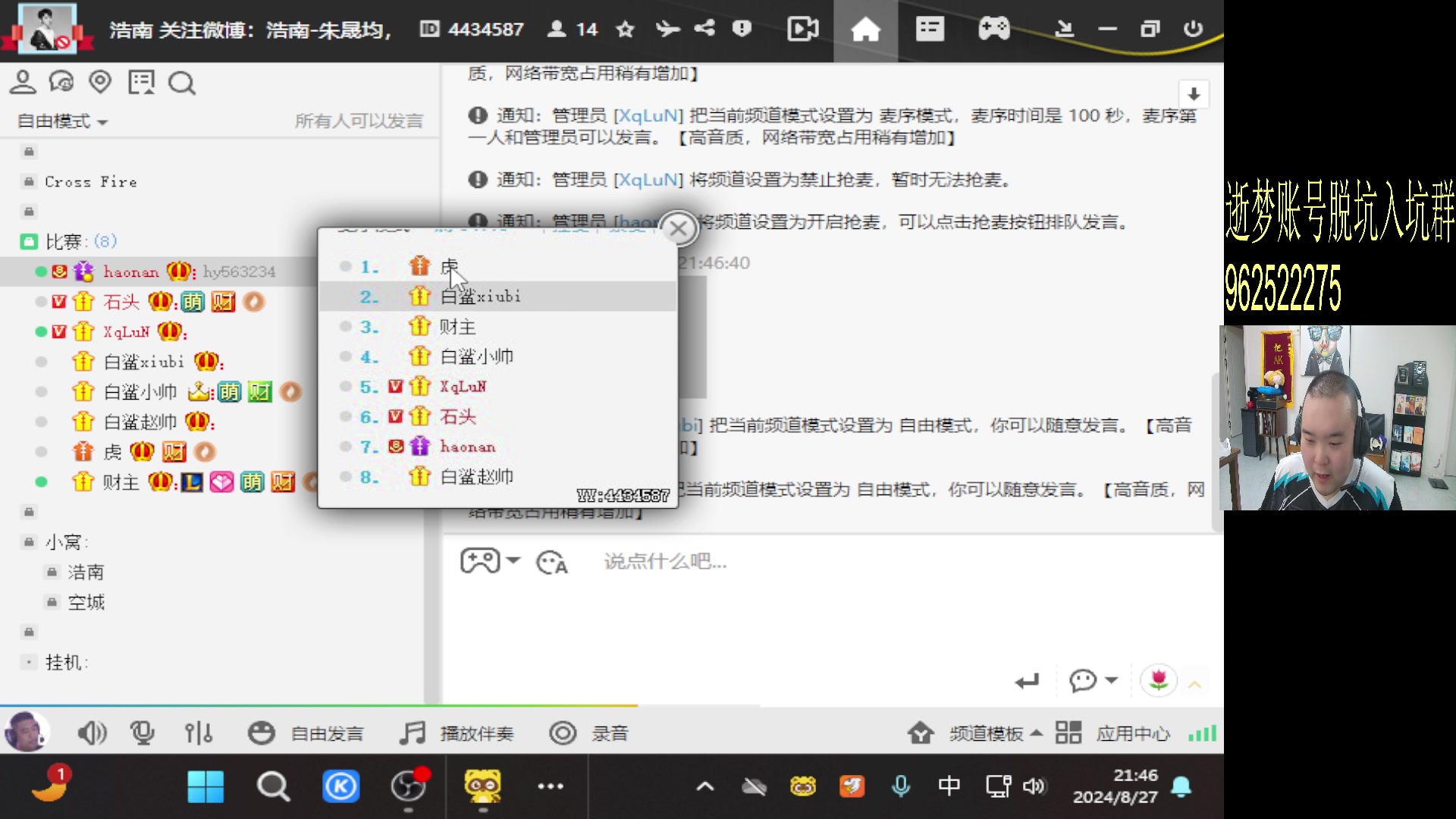
Task: Select queue entry 2 白鲨xiubi
Action: pos(497,297)
